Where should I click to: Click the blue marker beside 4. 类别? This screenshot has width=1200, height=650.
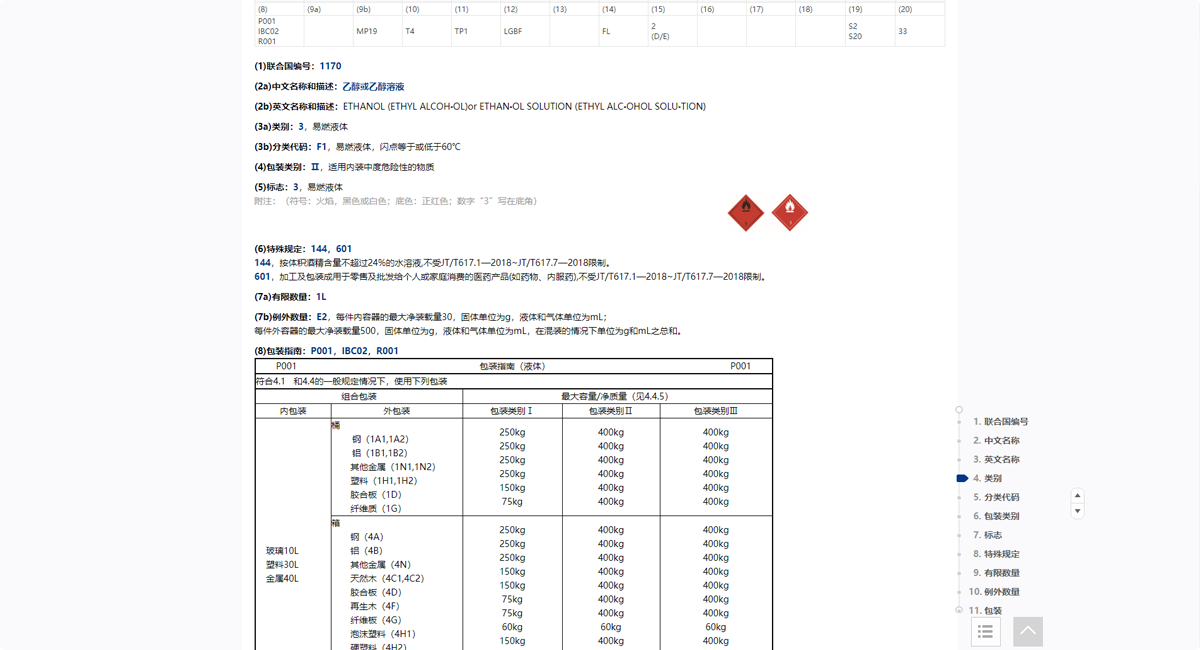(x=962, y=479)
